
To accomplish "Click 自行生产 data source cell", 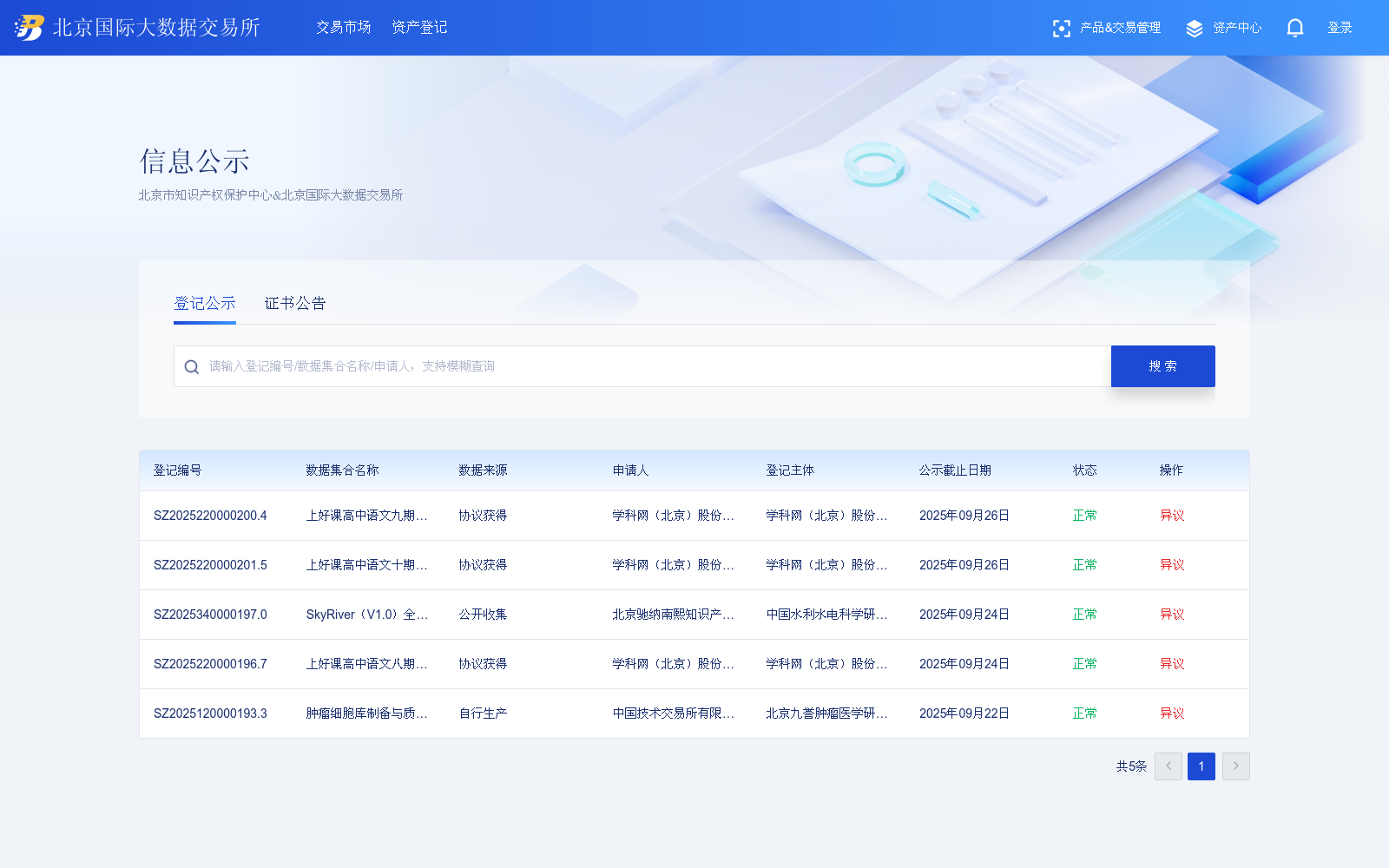I will coord(483,713).
